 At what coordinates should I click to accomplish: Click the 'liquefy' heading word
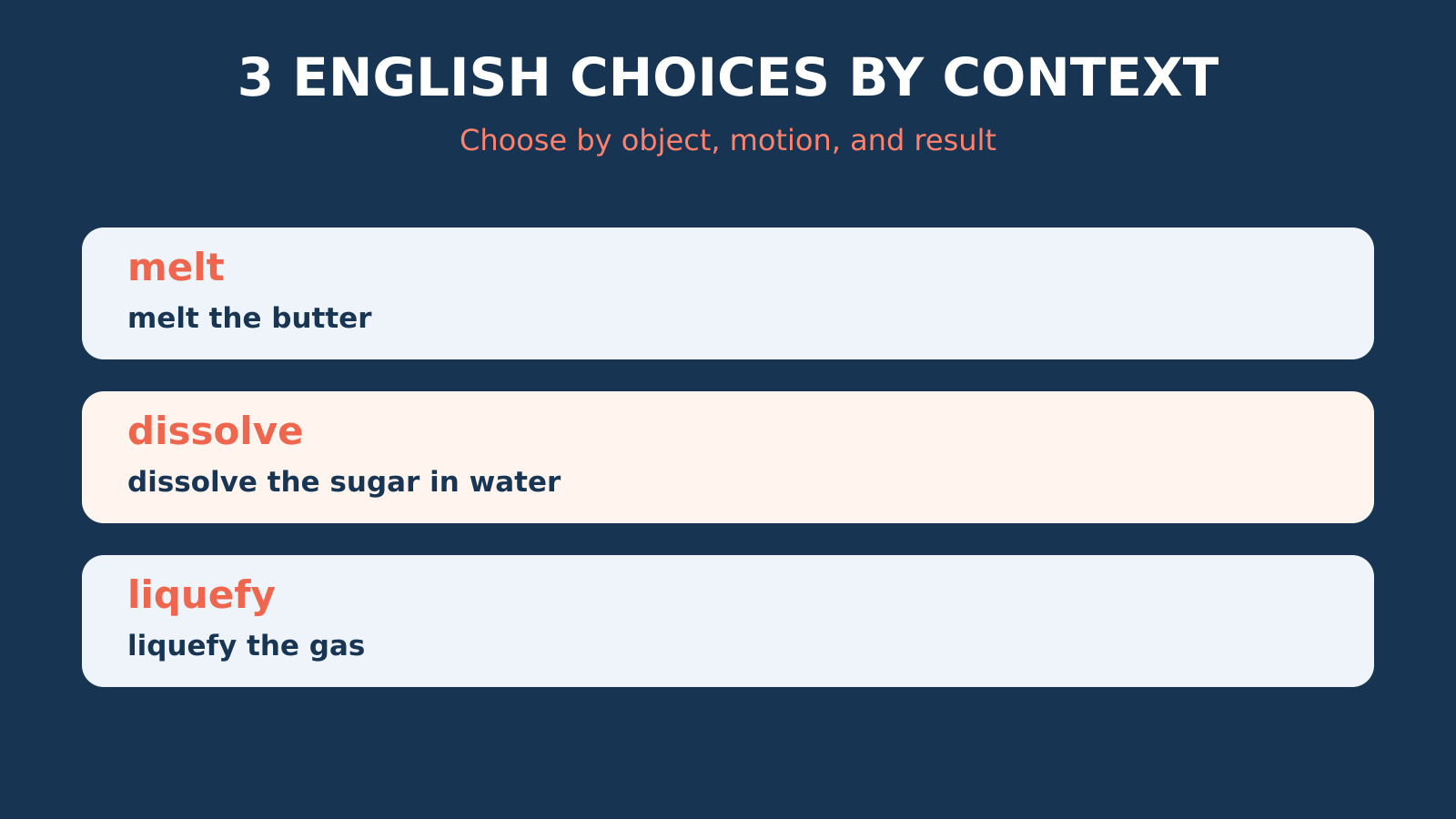coord(201,596)
